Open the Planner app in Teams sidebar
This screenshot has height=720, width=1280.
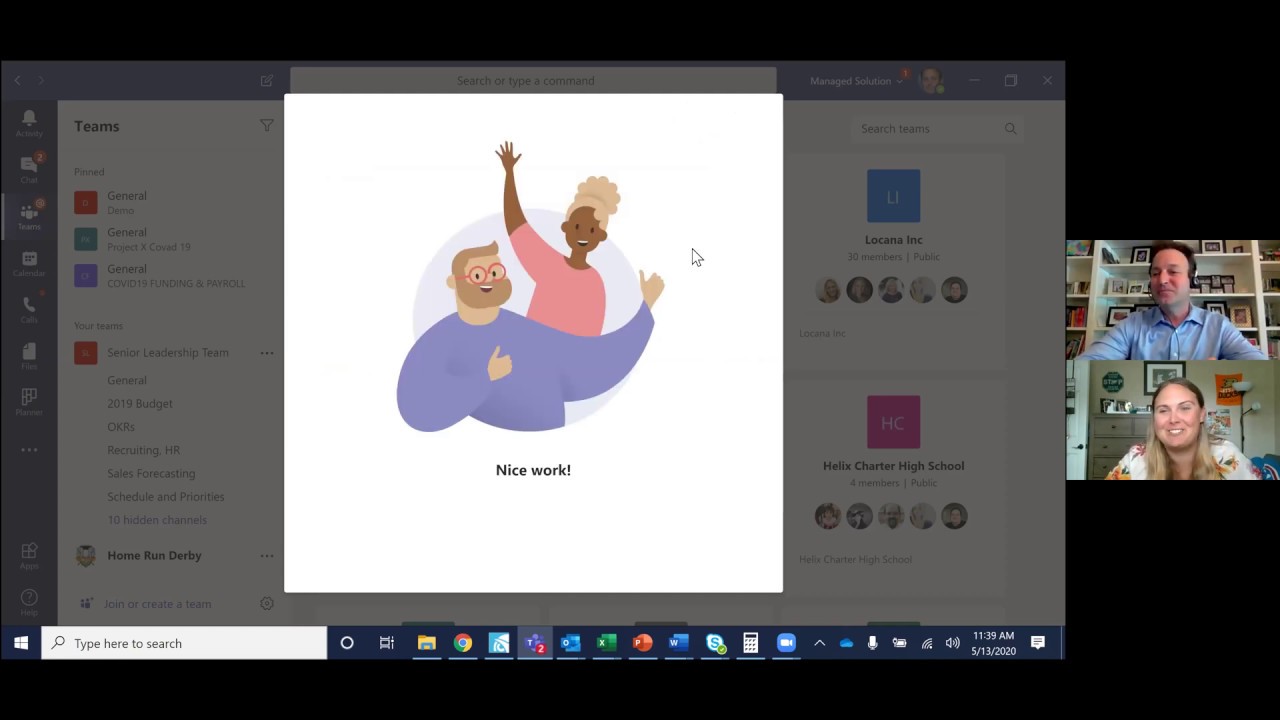click(x=29, y=402)
